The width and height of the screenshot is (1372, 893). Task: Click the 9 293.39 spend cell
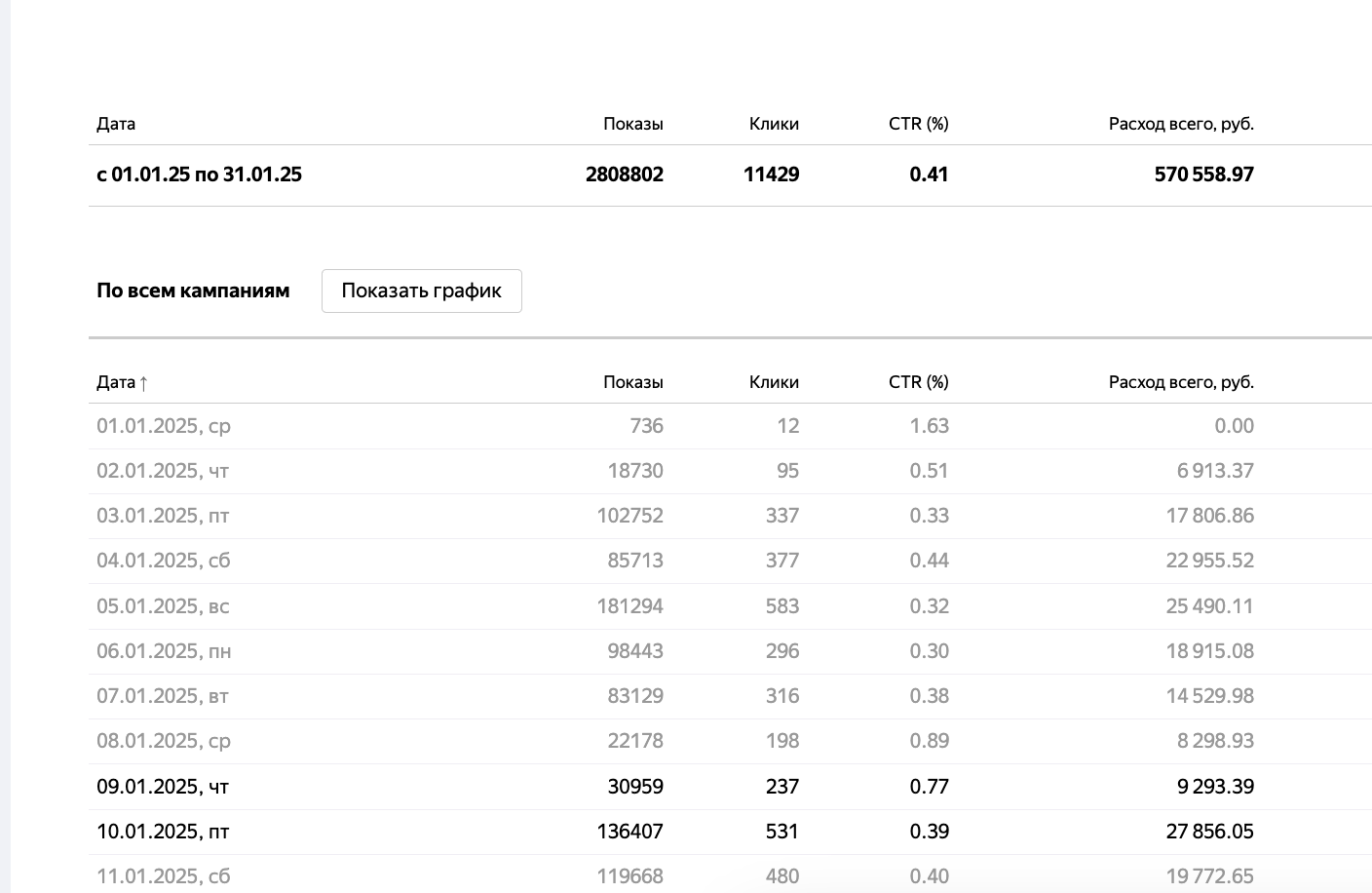(x=1215, y=787)
